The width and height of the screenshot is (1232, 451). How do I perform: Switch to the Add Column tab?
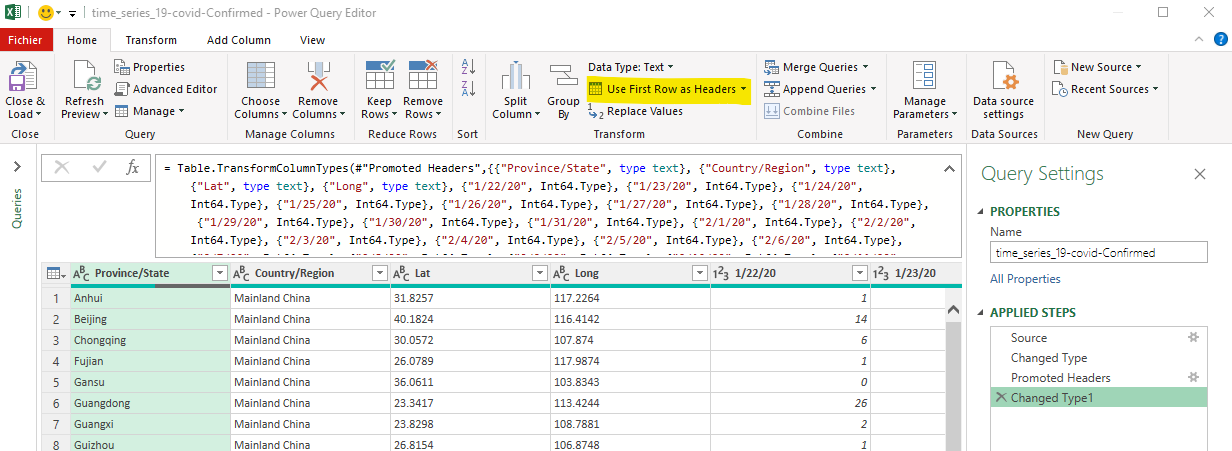click(239, 40)
